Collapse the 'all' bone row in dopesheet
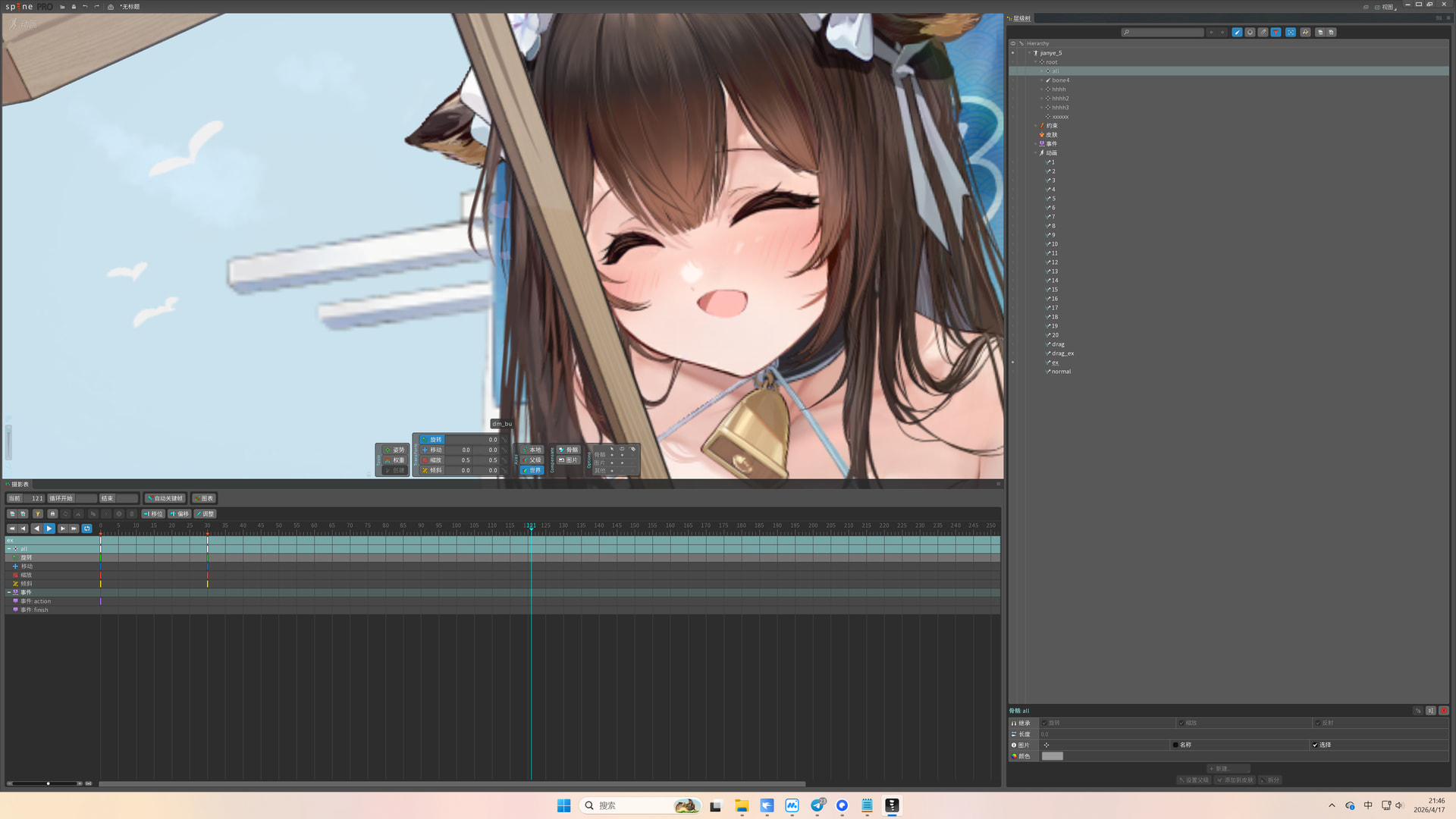The width and height of the screenshot is (1456, 819). (9, 549)
